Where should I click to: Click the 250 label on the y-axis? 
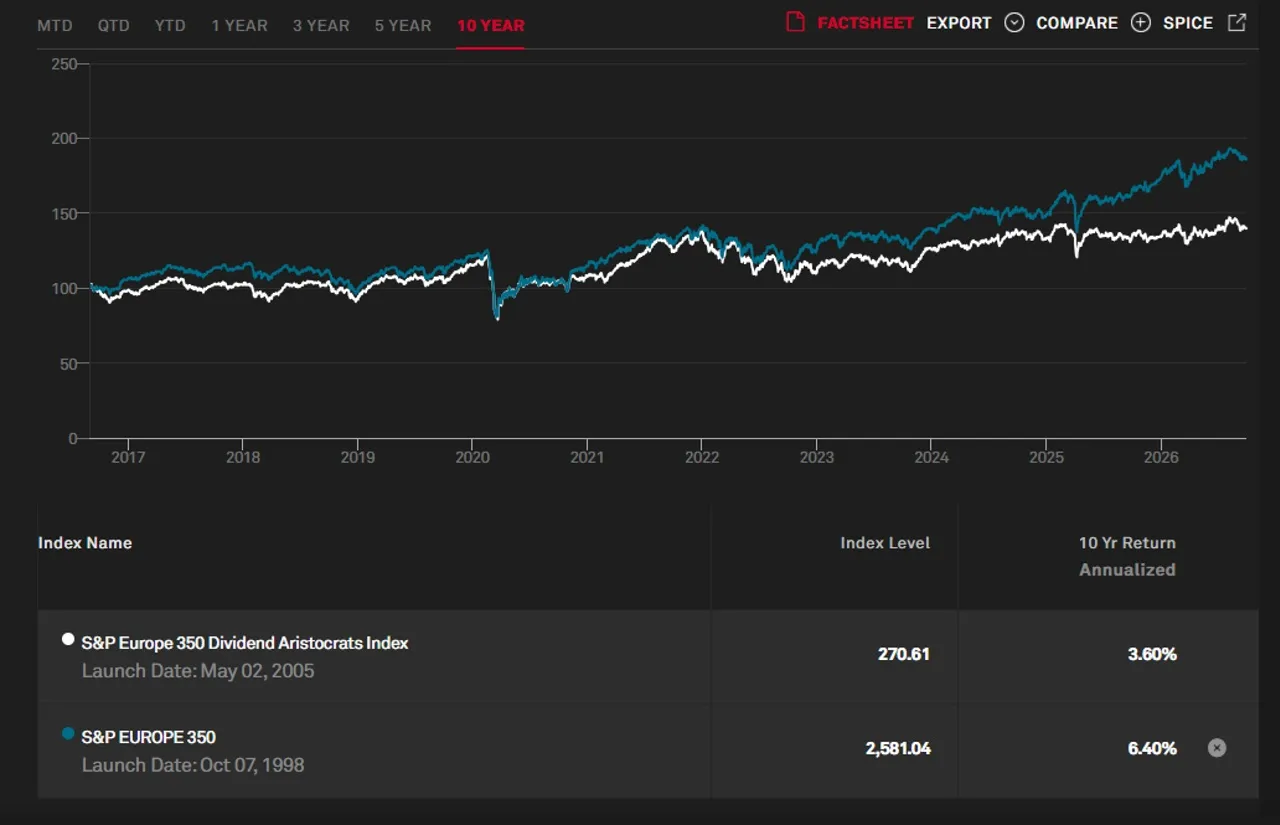[x=64, y=63]
